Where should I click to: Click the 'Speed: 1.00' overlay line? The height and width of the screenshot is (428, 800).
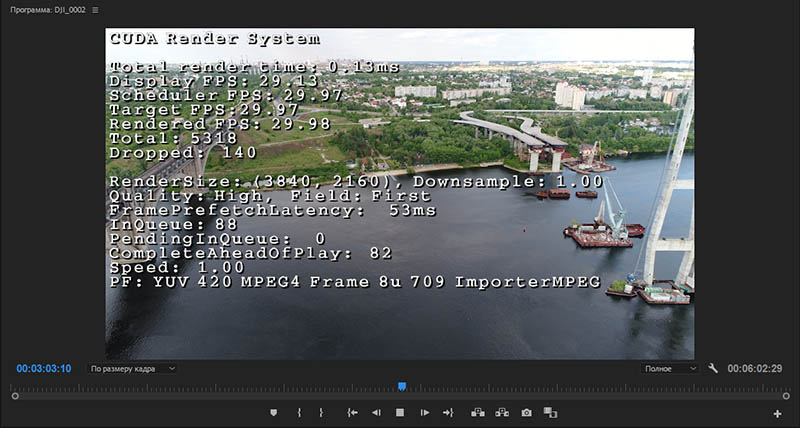(x=177, y=268)
